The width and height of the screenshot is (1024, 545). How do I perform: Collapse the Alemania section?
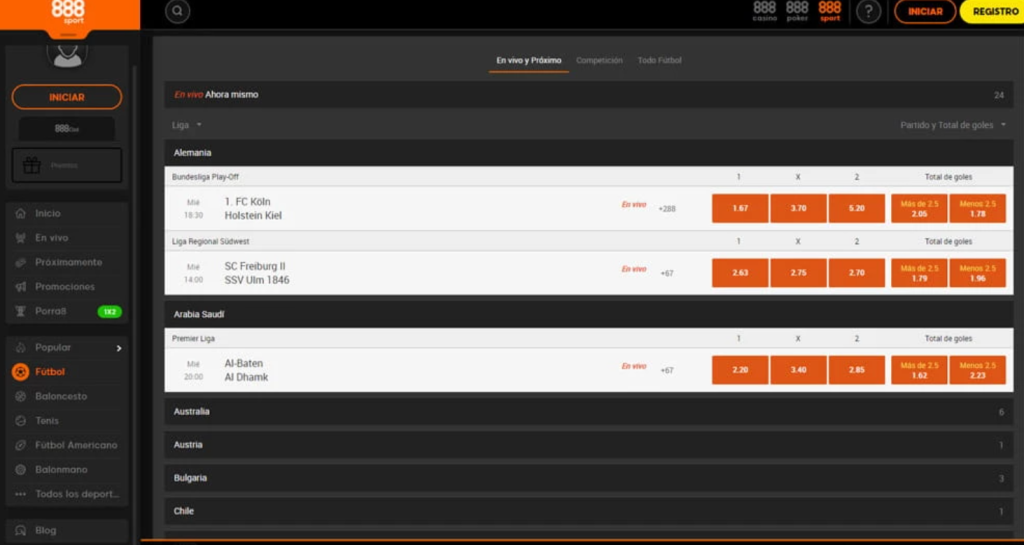point(588,153)
